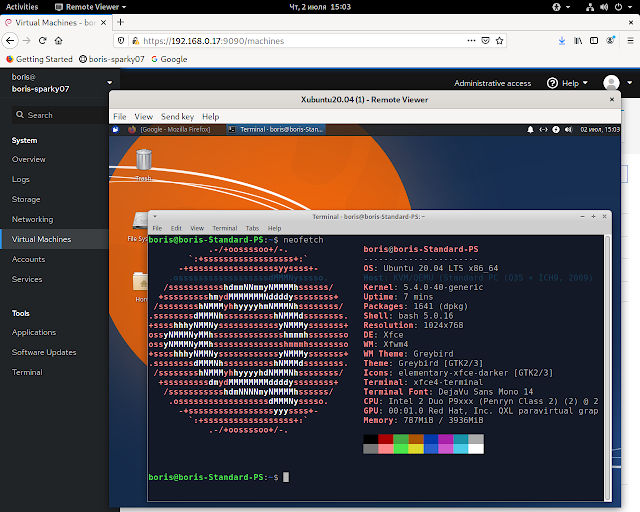This screenshot has width=640, height=512.
Task: Expand the Cockpit user avatar menu
Action: point(618,83)
